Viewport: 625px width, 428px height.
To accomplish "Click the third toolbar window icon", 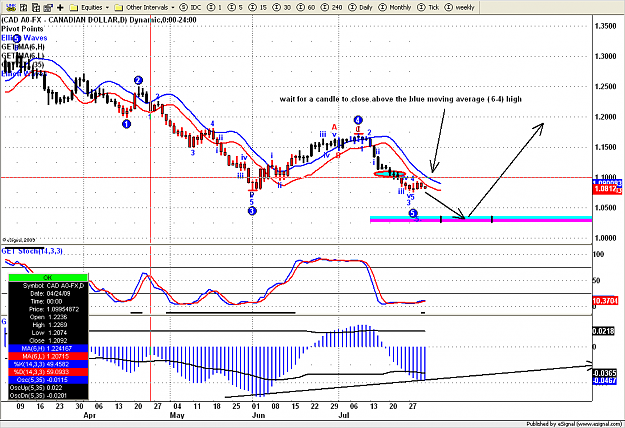I will (x=36, y=7).
